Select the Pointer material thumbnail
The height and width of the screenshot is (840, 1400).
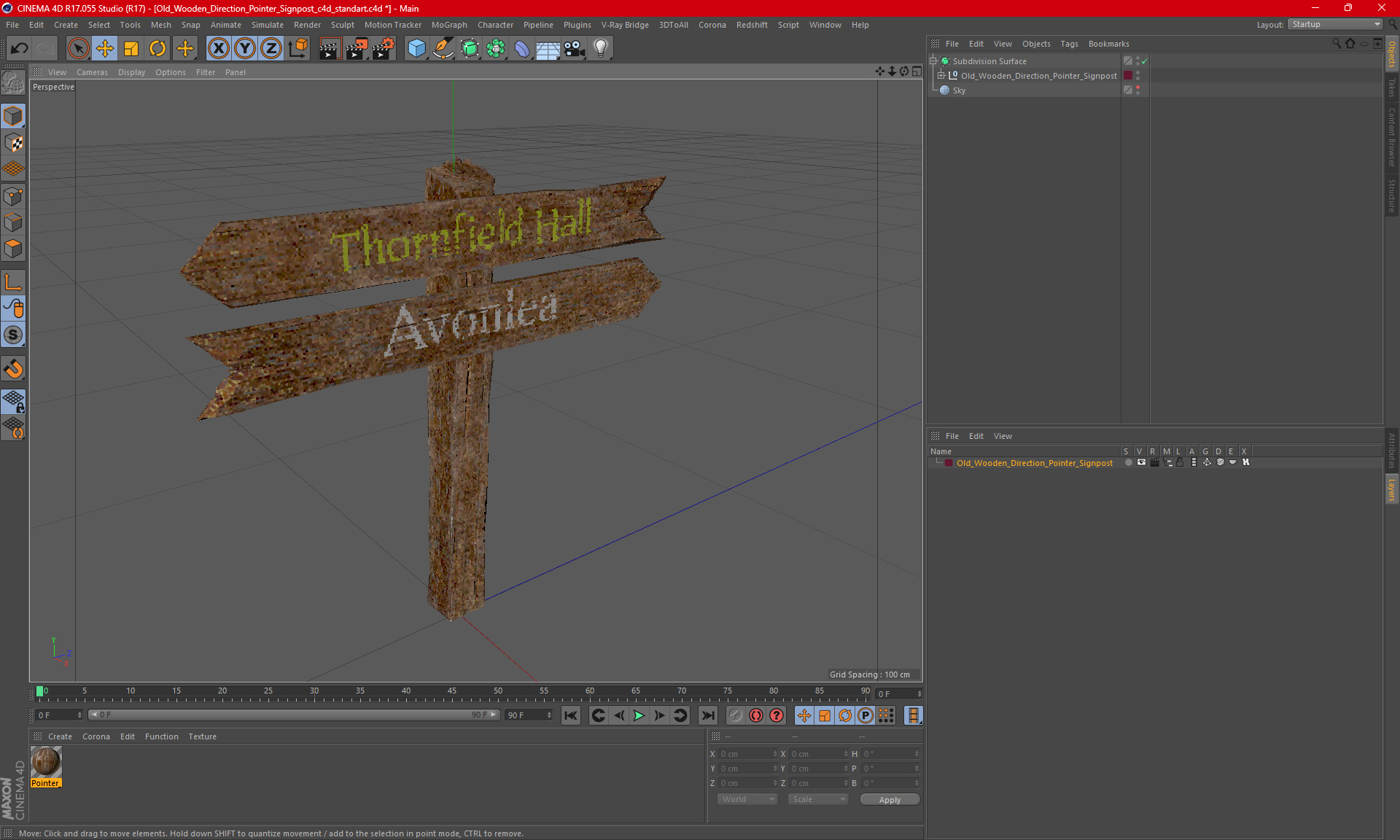[x=46, y=762]
